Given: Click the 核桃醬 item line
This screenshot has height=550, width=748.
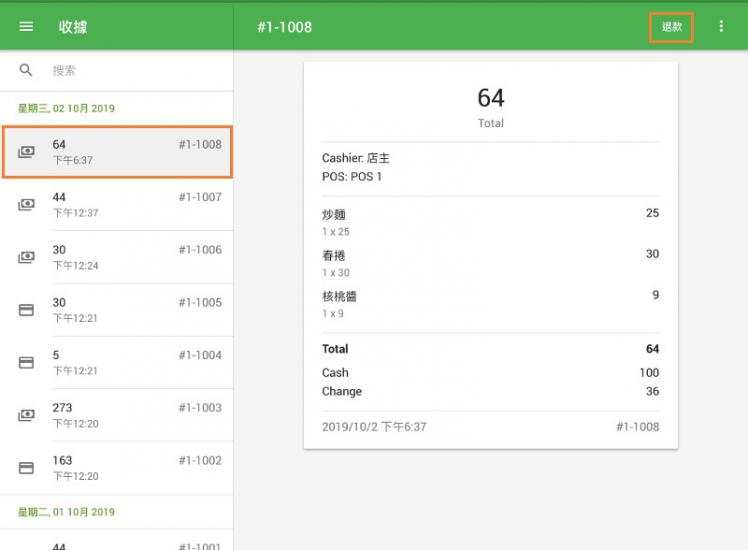Looking at the screenshot, I should [x=490, y=304].
